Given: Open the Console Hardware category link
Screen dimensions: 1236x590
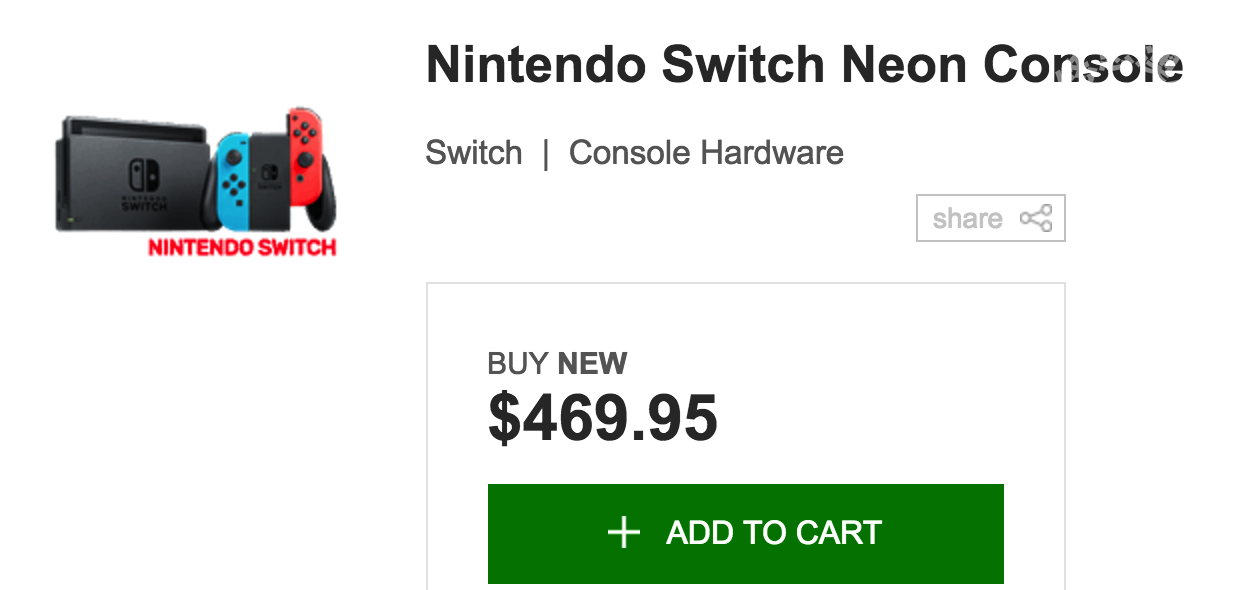Looking at the screenshot, I should pos(706,153).
